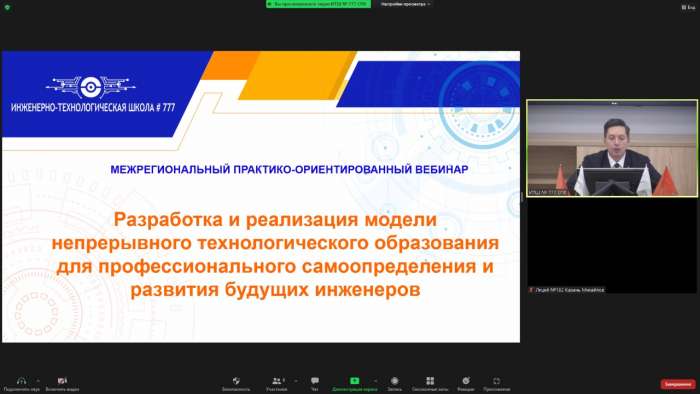This screenshot has width=700, height=394.
Task: Open the view options dropdown at top
Action: [x=405, y=4]
